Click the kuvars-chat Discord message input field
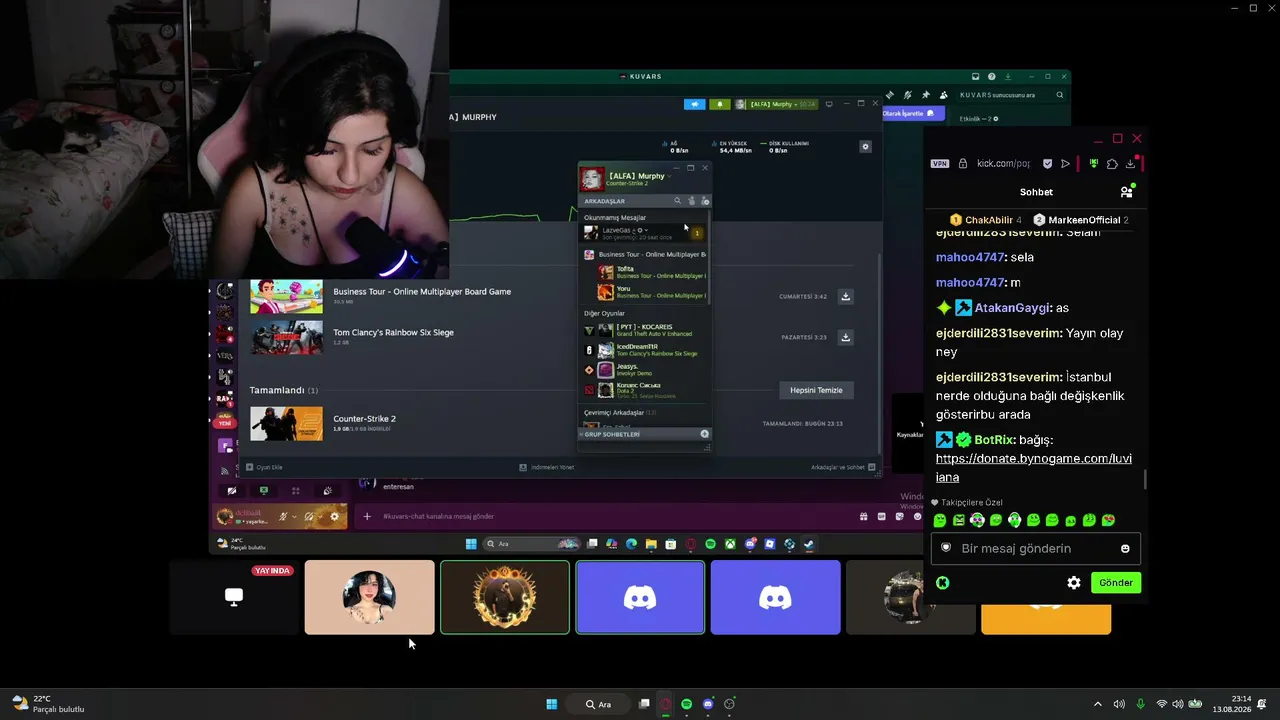Viewport: 1280px width, 720px height. [x=605, y=517]
